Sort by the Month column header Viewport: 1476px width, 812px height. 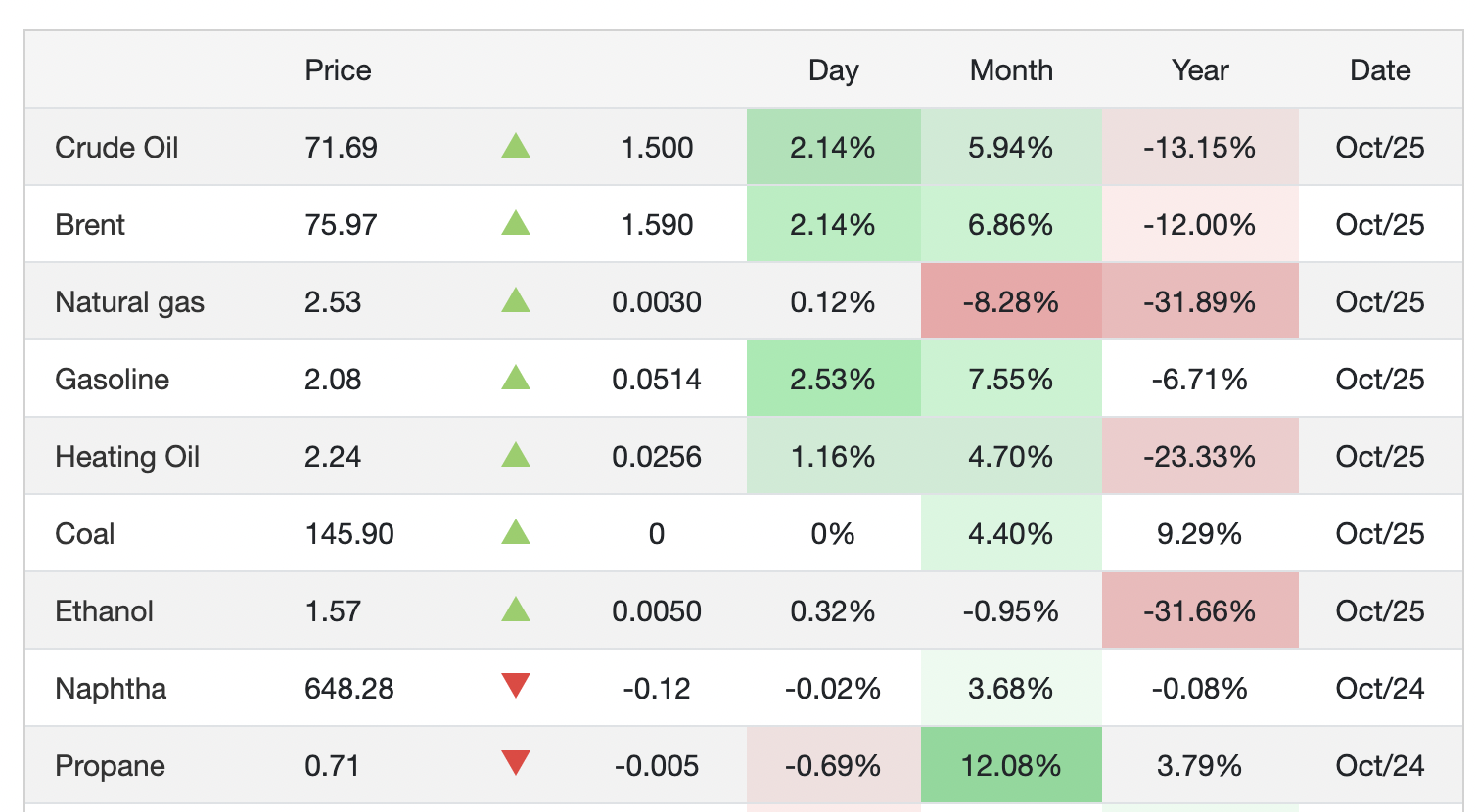1011,70
